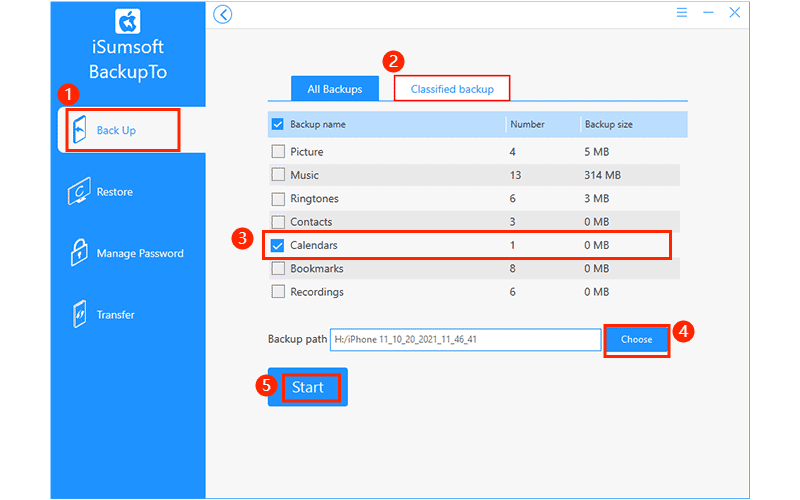This screenshot has height=500, width=800.
Task: Click the Number column header
Action: click(x=527, y=124)
